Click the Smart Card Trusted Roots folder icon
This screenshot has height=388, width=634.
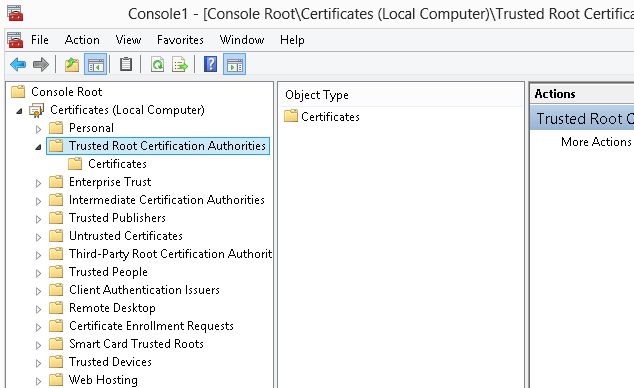coord(56,344)
